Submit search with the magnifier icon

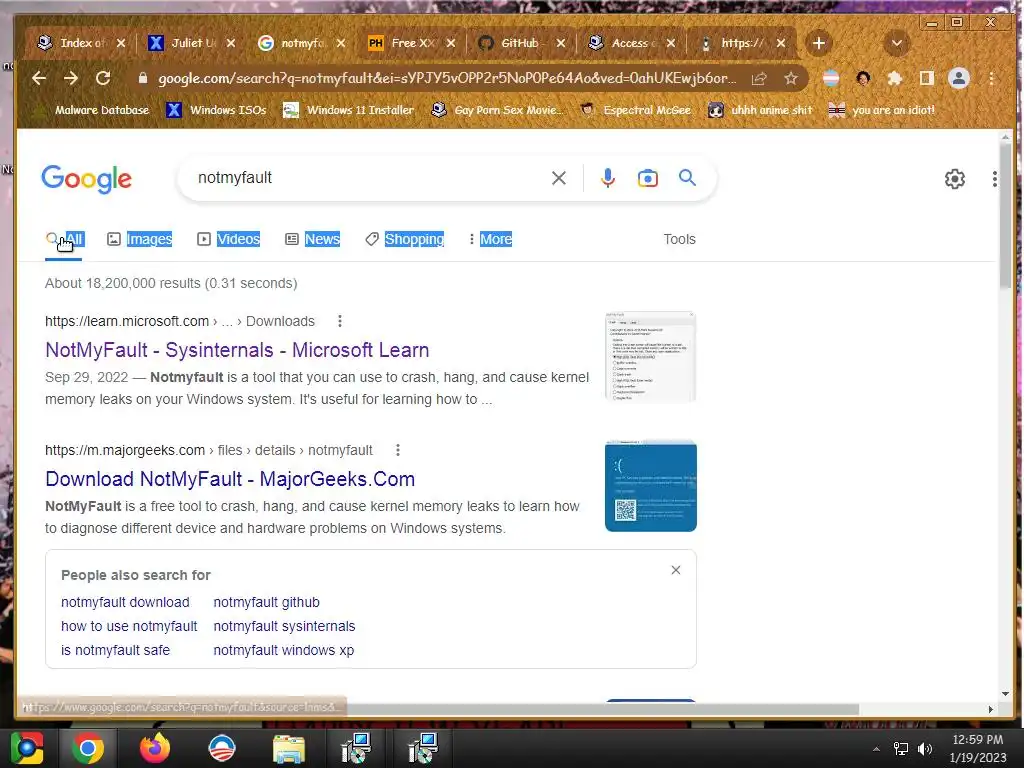[687, 178]
